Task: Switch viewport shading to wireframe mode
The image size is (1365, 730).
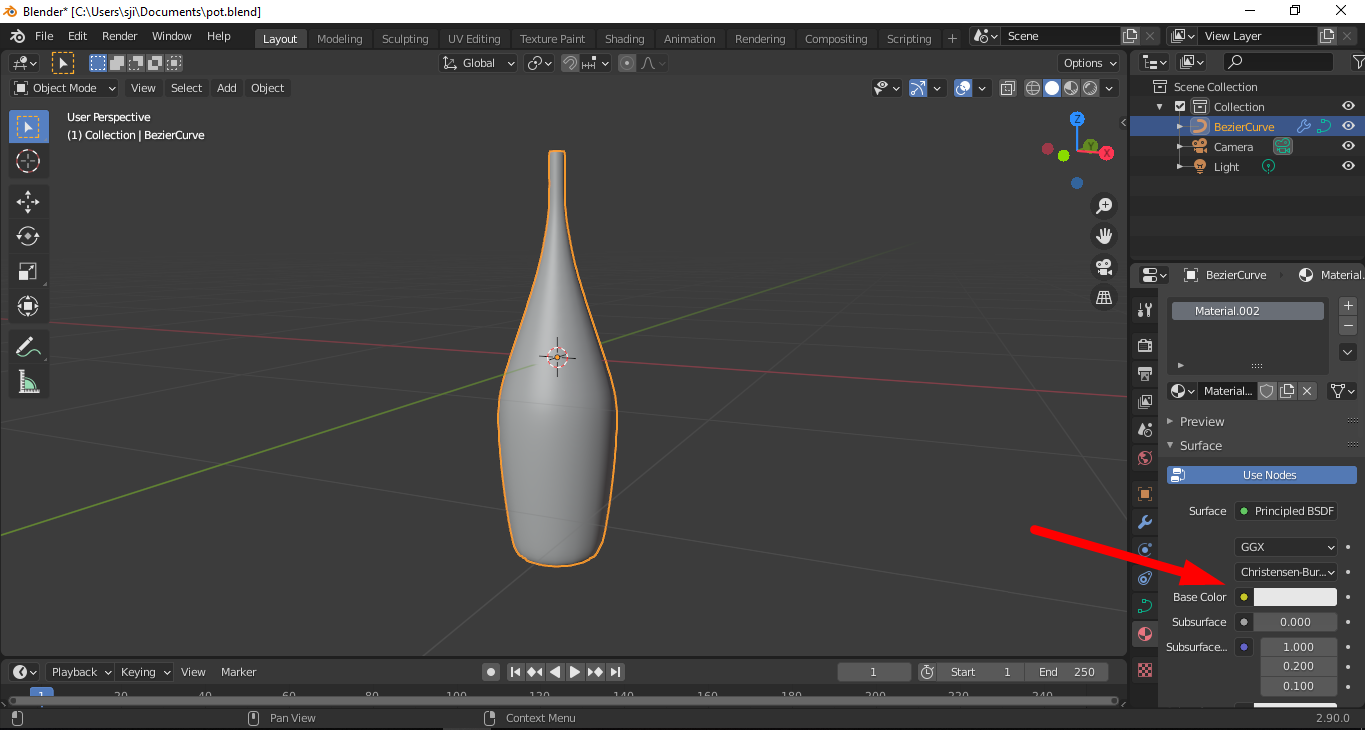Action: tap(1032, 88)
